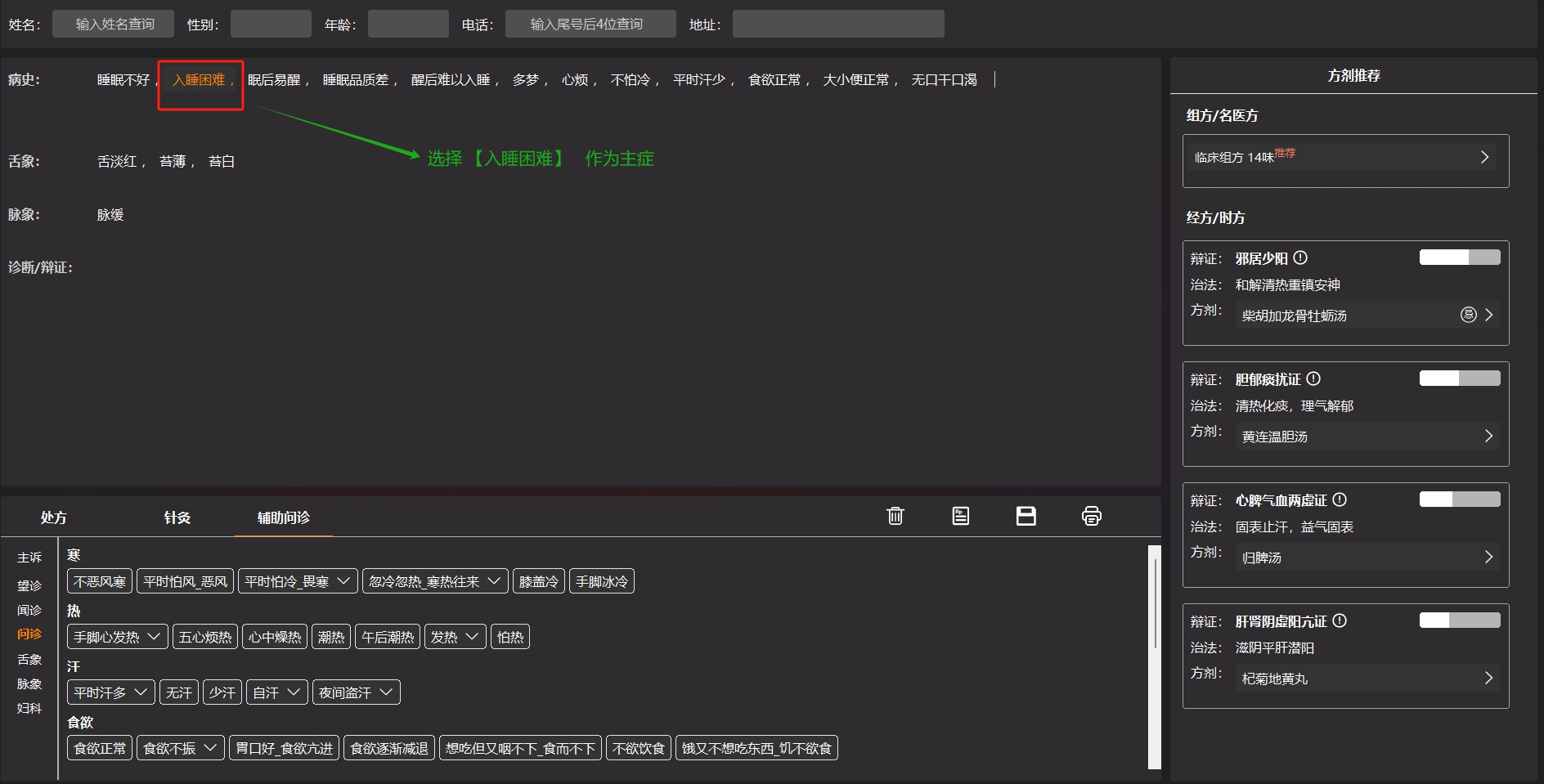Click the floppy disk save icon

(x=1026, y=516)
